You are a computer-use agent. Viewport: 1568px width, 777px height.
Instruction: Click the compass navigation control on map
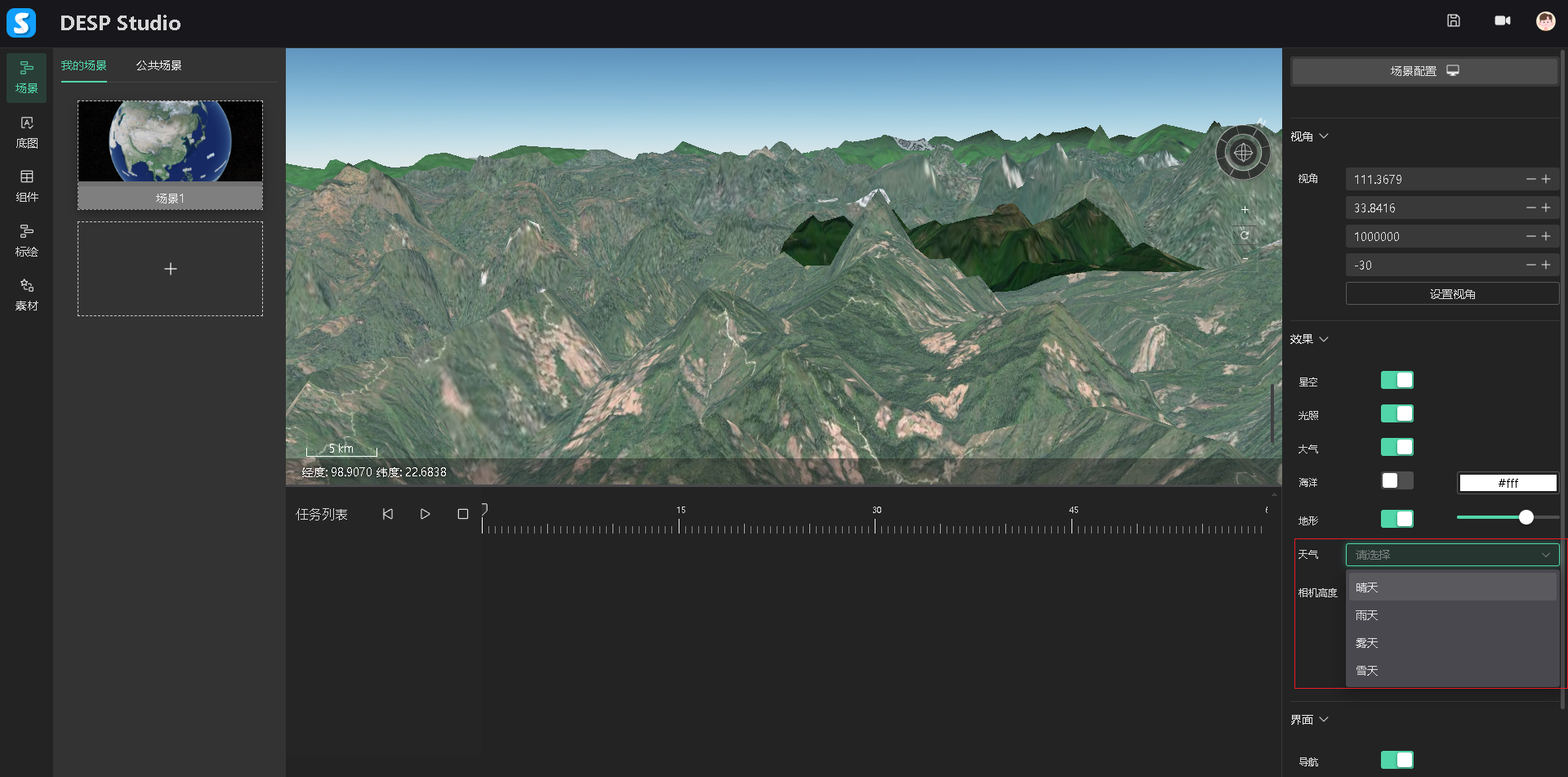pos(1243,153)
